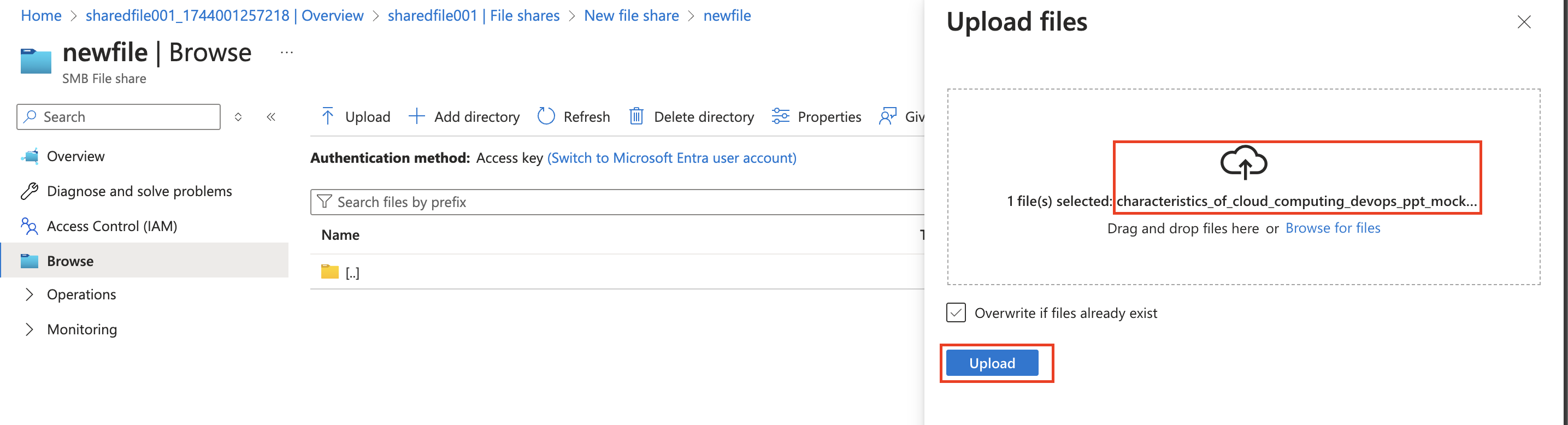Click the Properties sliders icon

(780, 116)
